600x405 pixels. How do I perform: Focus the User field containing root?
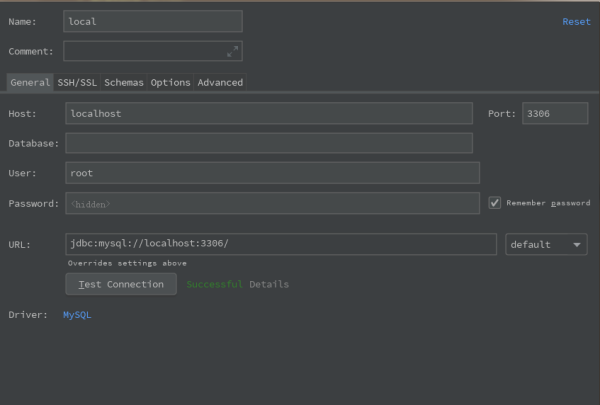[272, 173]
